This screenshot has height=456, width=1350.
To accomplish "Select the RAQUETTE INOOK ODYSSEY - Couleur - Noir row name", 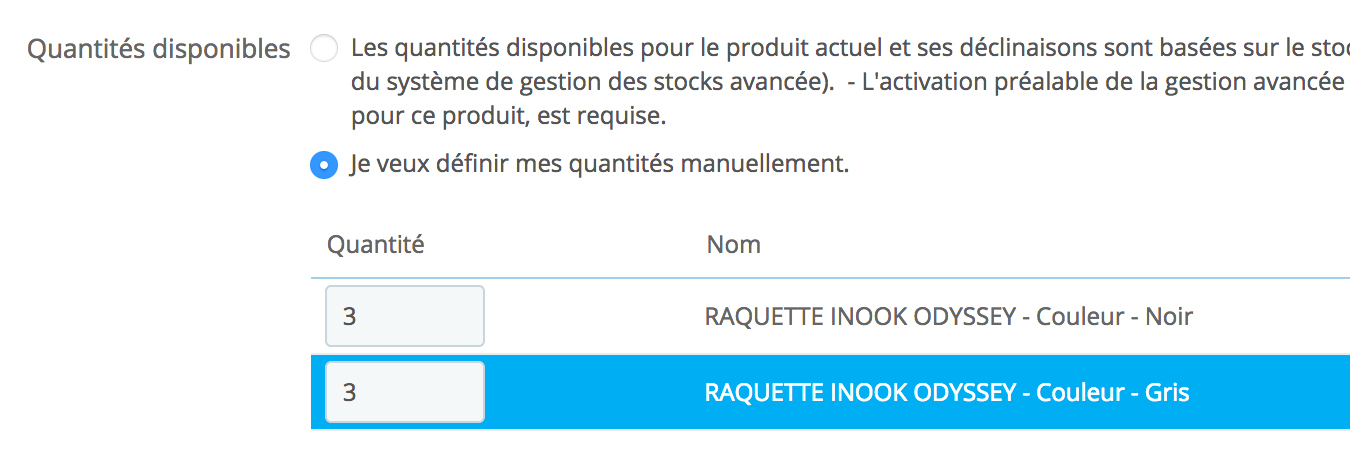I will click(x=948, y=317).
